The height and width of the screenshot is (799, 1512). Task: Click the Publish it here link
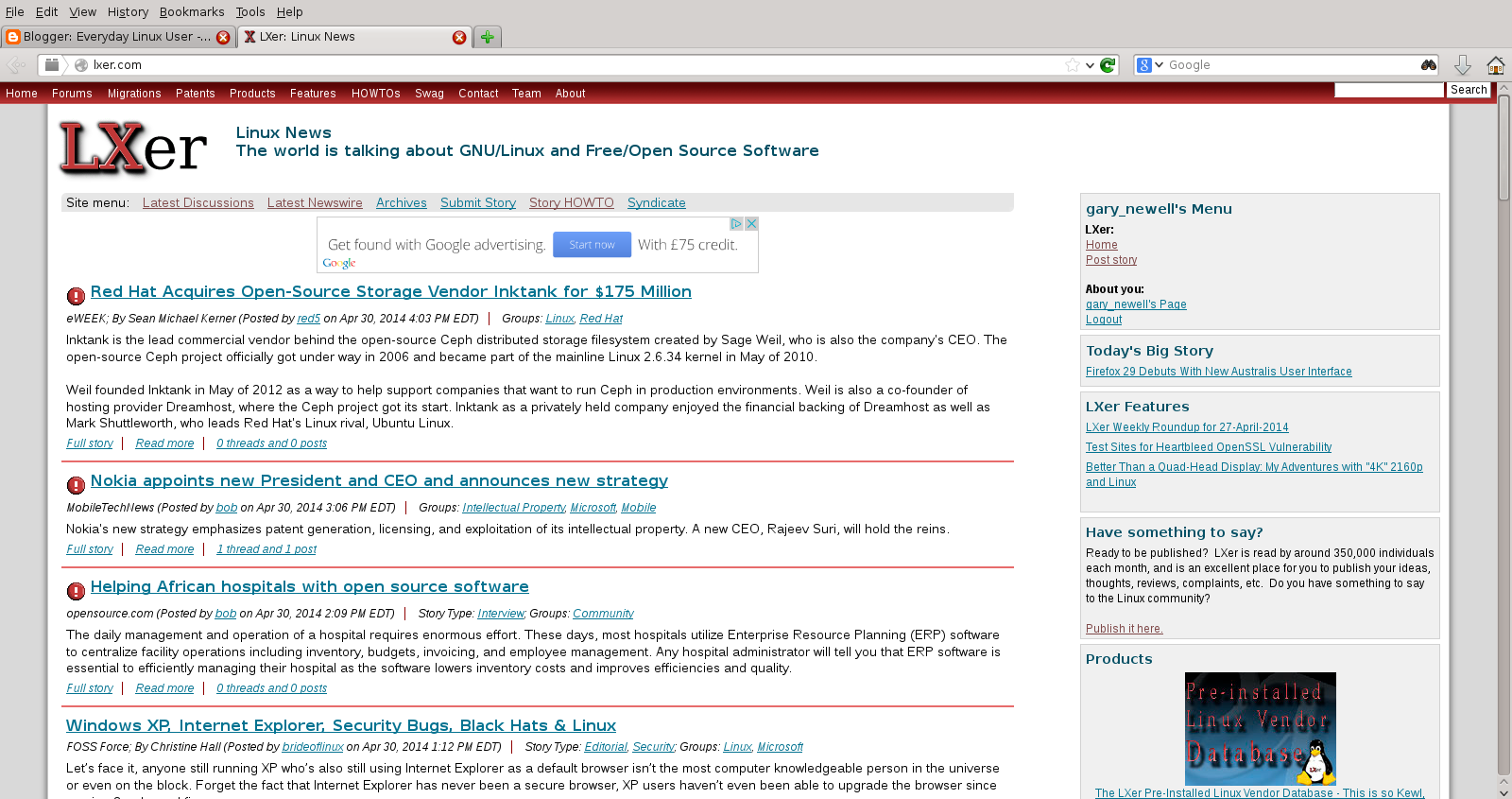[1125, 629]
